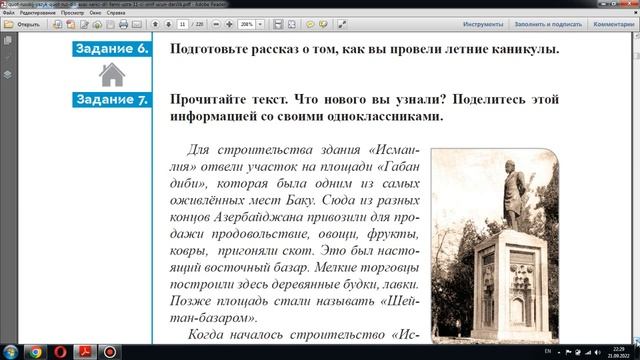The width and height of the screenshot is (640, 360).
Task: Click the cloud upload icon in toolbar
Action: (x=97, y=24)
